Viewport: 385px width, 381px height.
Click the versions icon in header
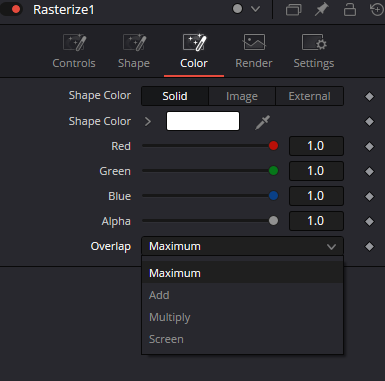pos(294,10)
